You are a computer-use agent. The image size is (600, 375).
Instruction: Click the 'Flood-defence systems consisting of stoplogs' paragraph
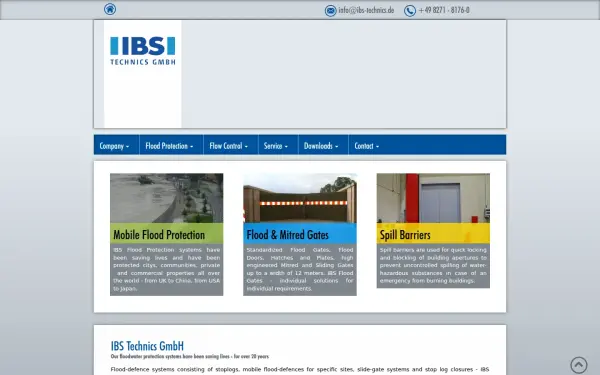pos(300,370)
